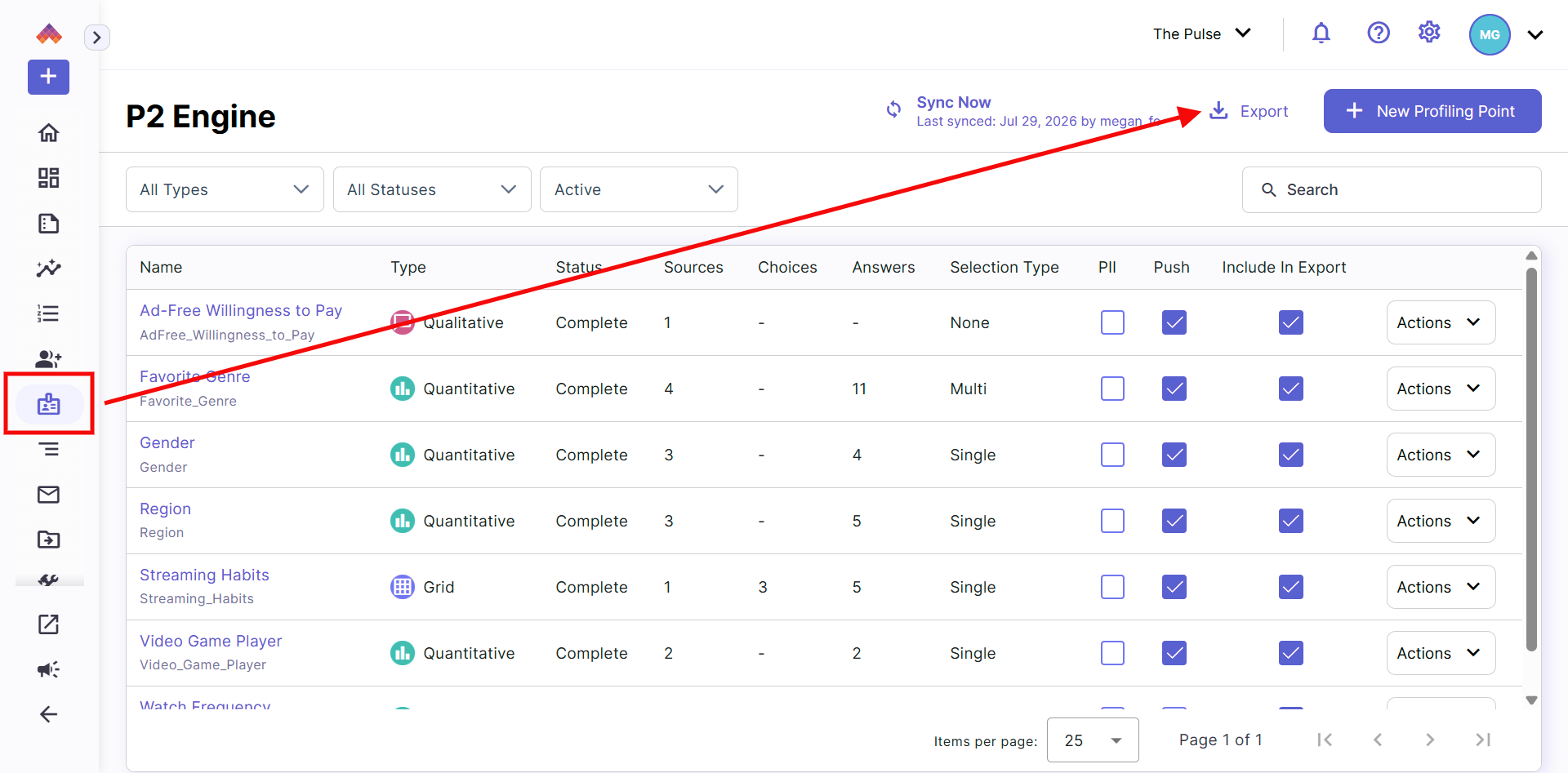Open the indented lines sidebar icon

[x=49, y=449]
